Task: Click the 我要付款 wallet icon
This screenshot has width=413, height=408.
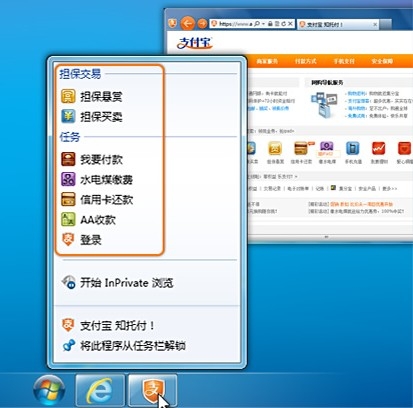Action: [68, 159]
